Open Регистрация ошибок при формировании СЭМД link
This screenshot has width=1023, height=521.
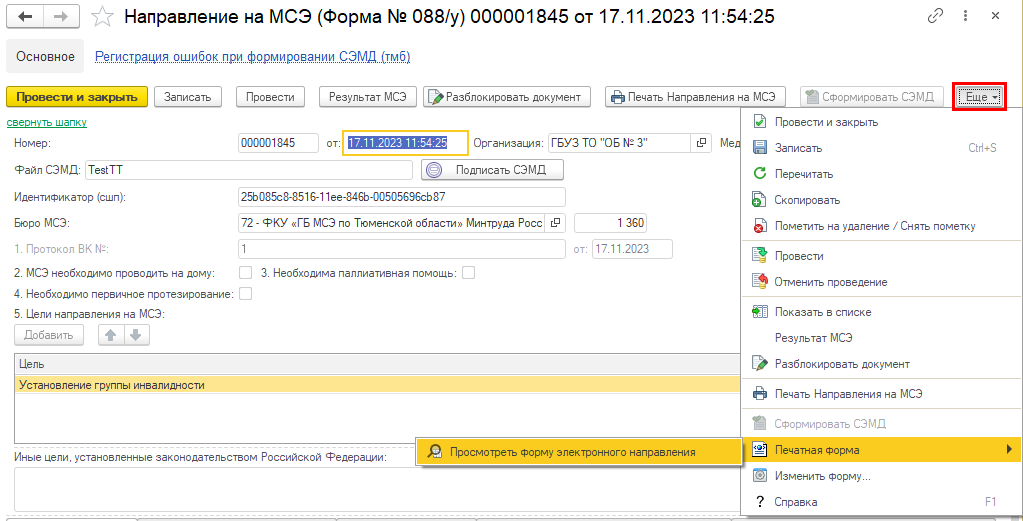coord(252,57)
